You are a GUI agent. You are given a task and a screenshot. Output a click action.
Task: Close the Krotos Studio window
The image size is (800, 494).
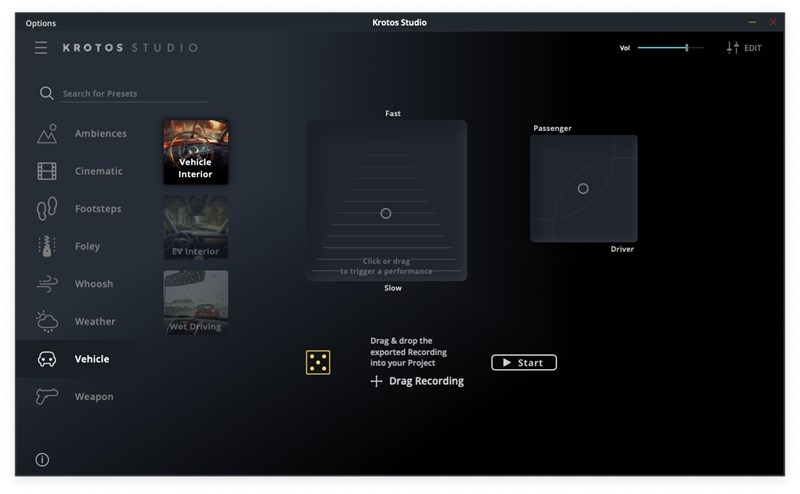click(x=773, y=22)
